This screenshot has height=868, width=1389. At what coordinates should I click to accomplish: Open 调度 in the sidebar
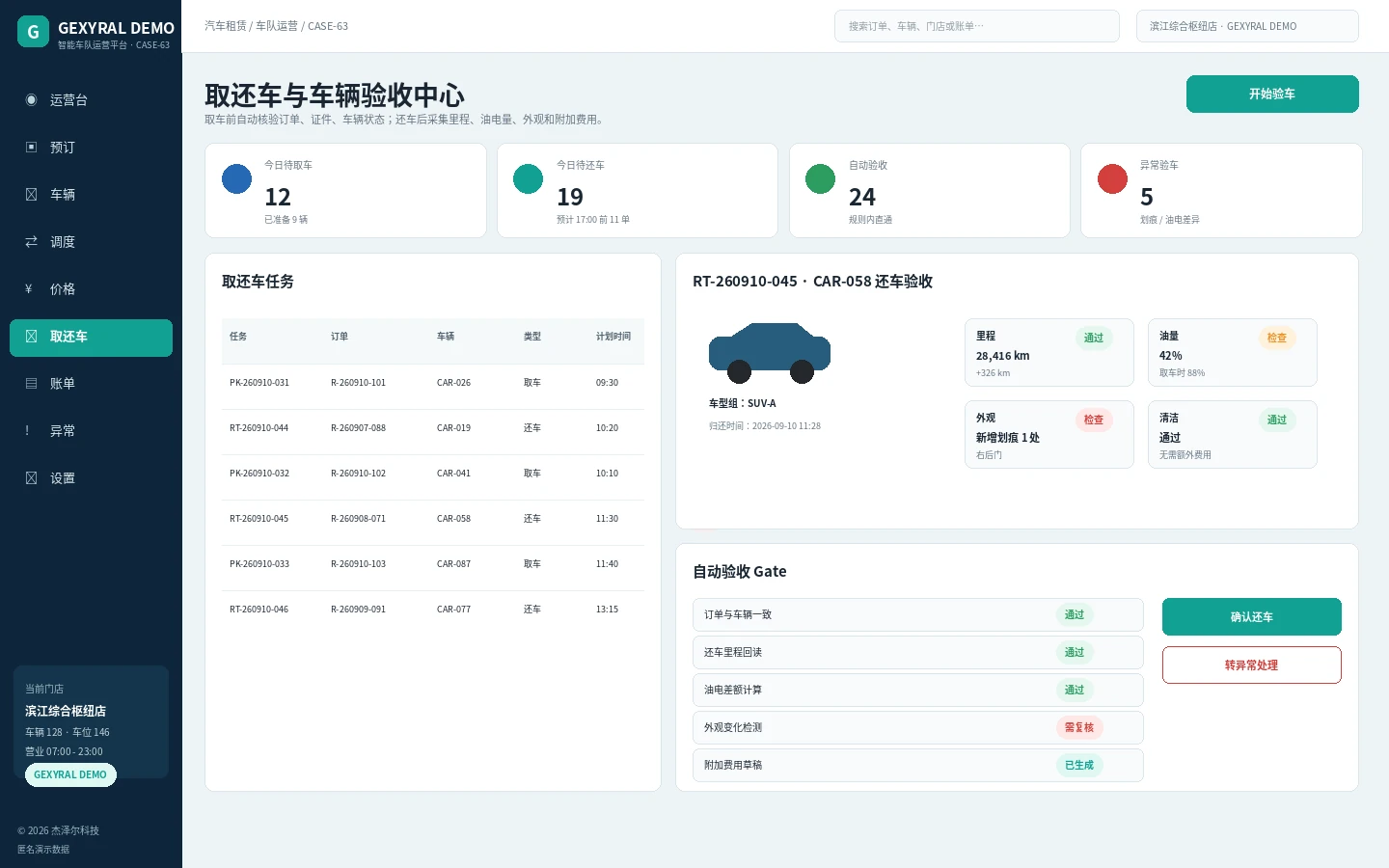[x=91, y=242]
